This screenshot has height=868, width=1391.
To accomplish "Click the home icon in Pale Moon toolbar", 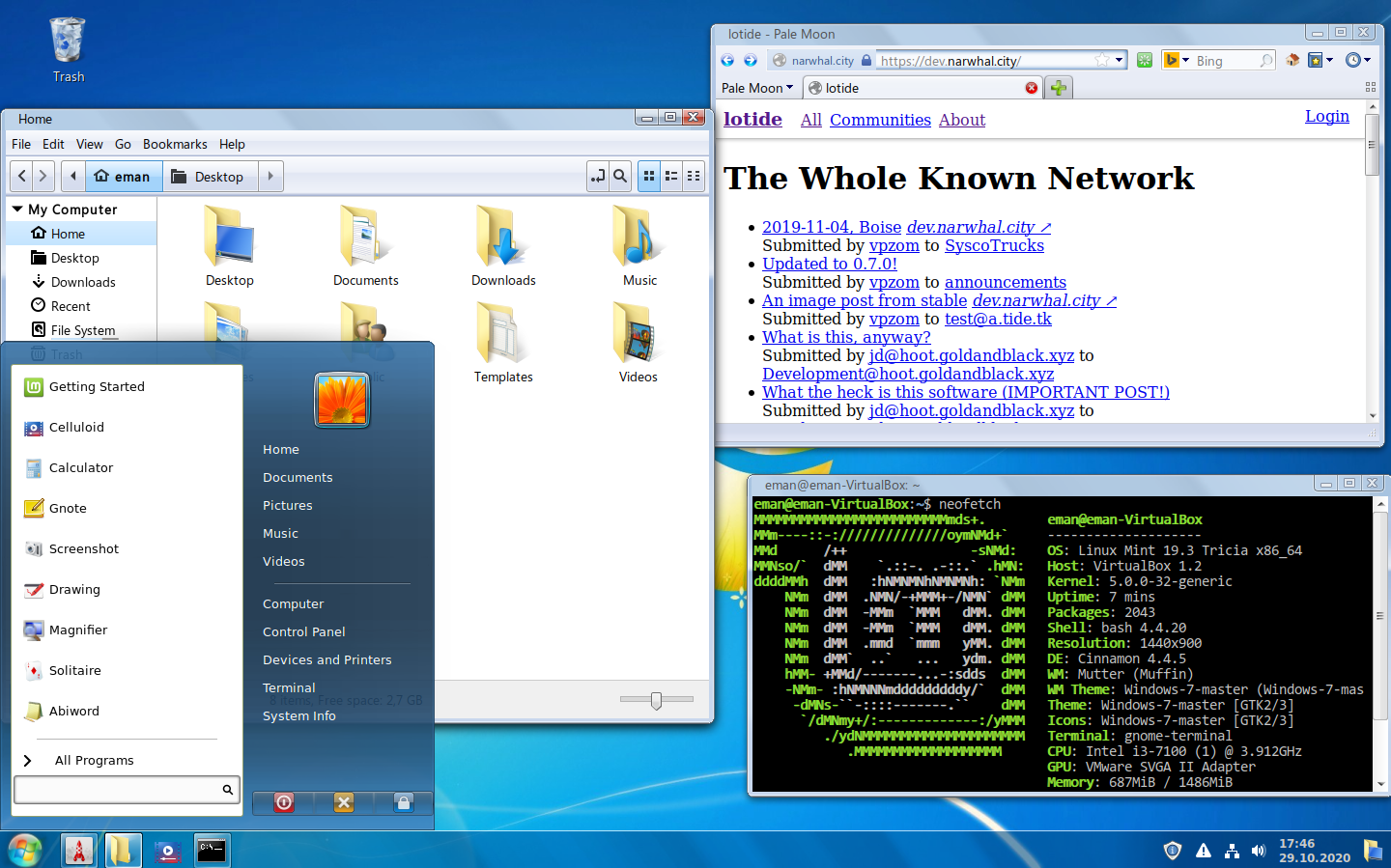I will pos(1292,61).
